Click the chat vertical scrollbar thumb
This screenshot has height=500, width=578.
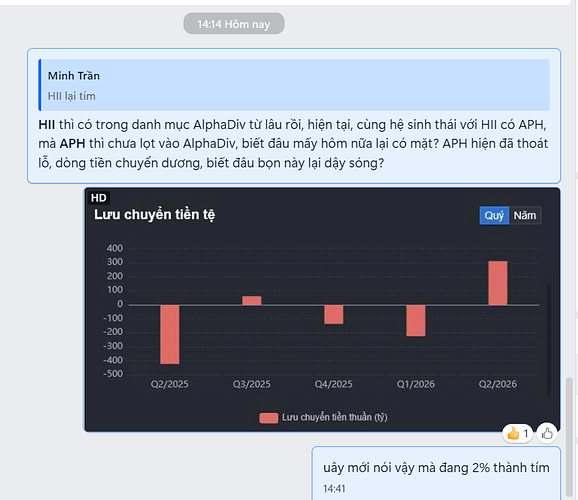coord(570,437)
